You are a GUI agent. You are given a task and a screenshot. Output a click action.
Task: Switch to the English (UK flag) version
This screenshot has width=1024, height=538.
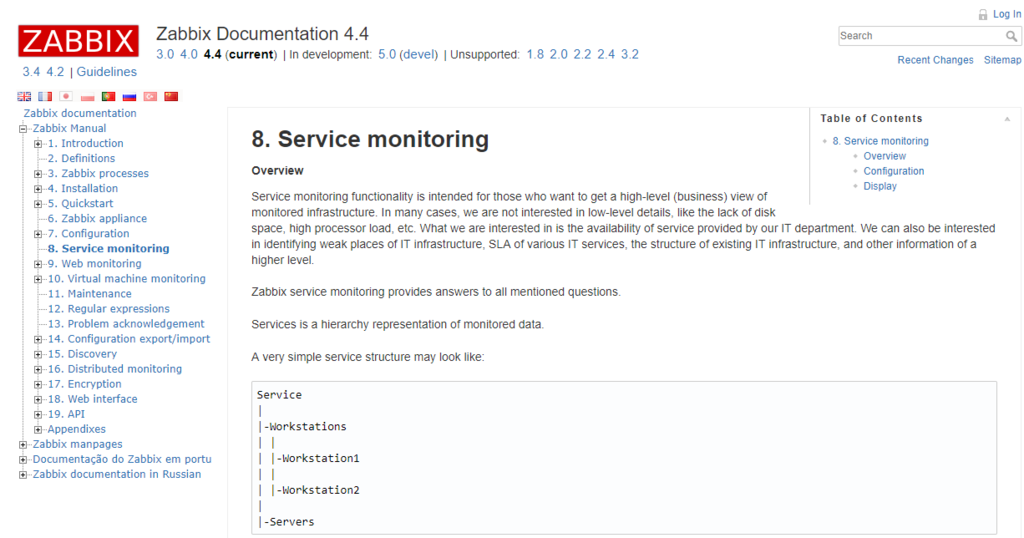pyautogui.click(x=24, y=97)
